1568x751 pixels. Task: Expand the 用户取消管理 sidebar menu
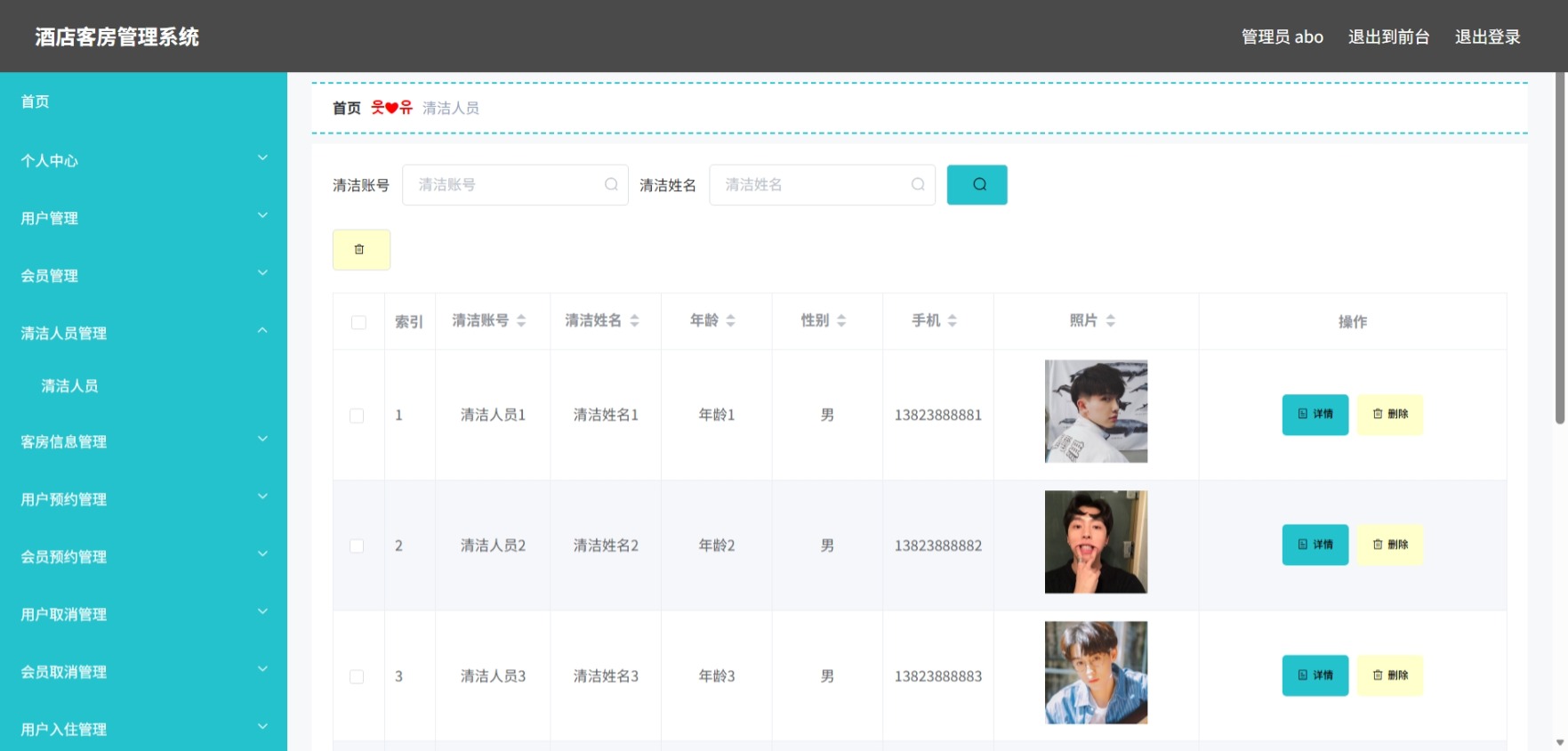coord(143,614)
